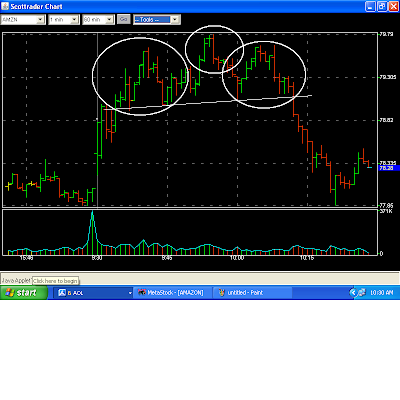Click the 15:45 time axis label
400x400 pixels.
point(26,258)
